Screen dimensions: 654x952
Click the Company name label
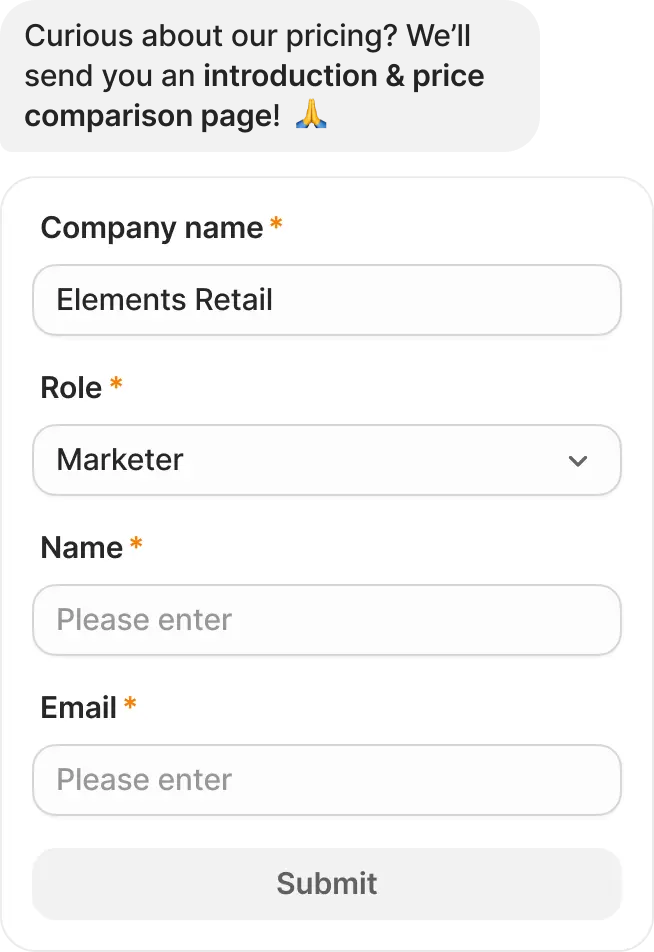pos(150,227)
